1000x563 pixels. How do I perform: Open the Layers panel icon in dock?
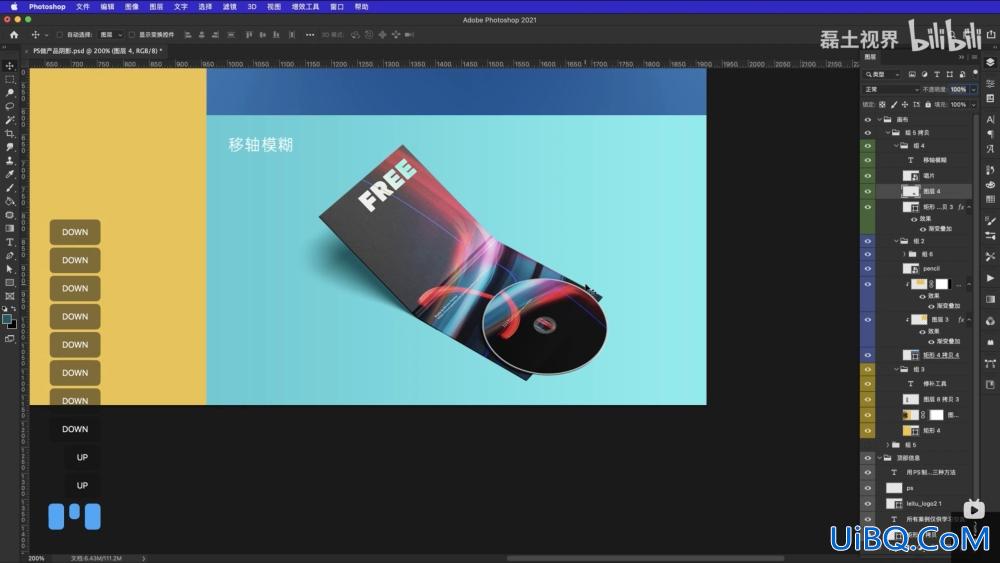tap(990, 62)
